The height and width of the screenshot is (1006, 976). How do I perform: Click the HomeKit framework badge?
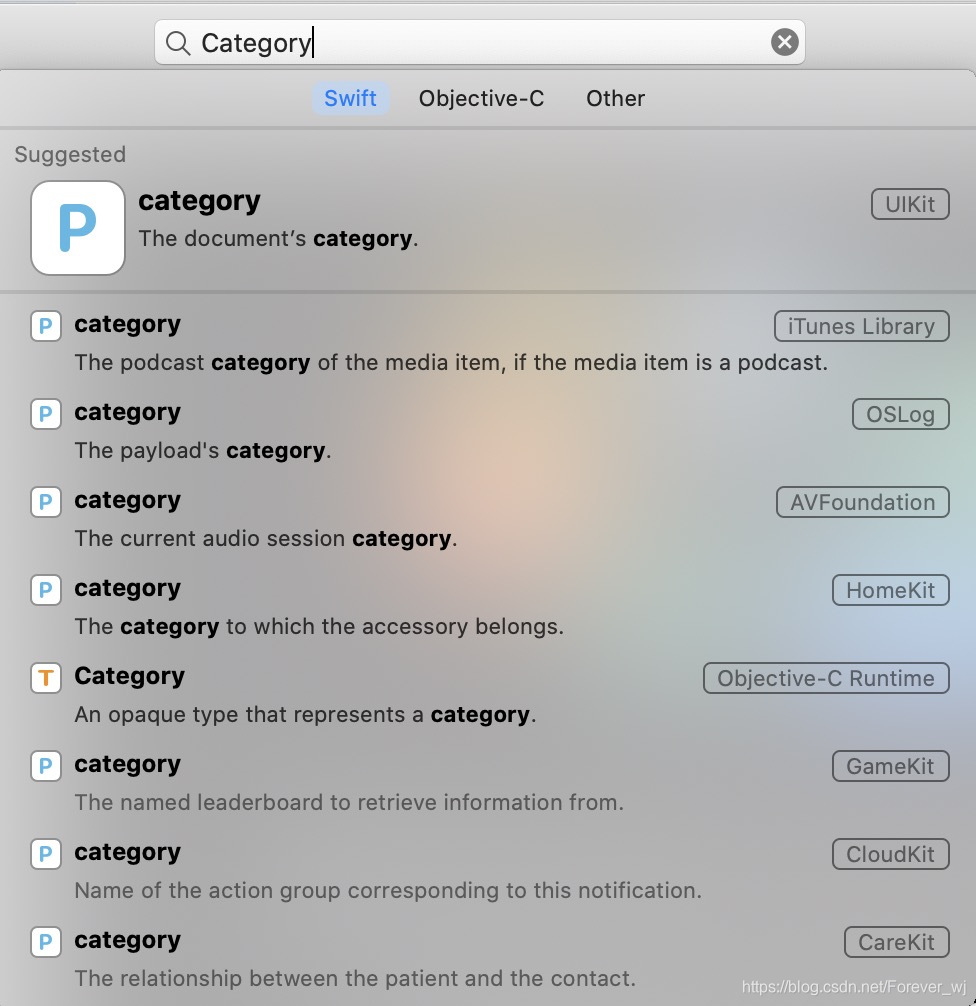coord(891,590)
